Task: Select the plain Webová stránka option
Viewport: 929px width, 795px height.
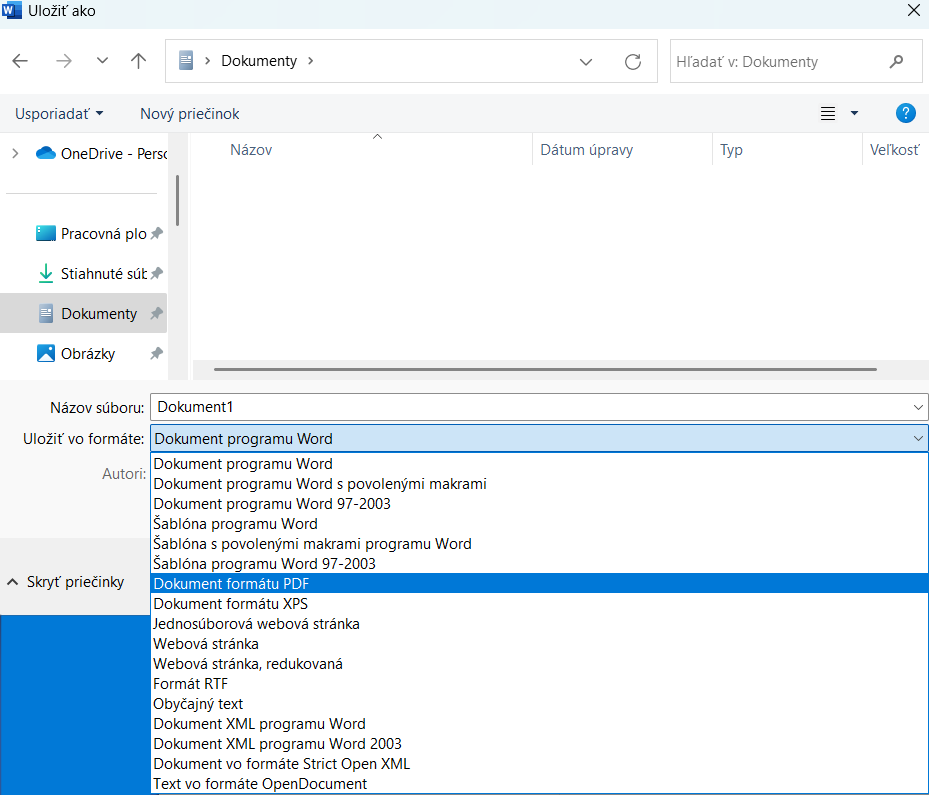Action: (x=539, y=644)
